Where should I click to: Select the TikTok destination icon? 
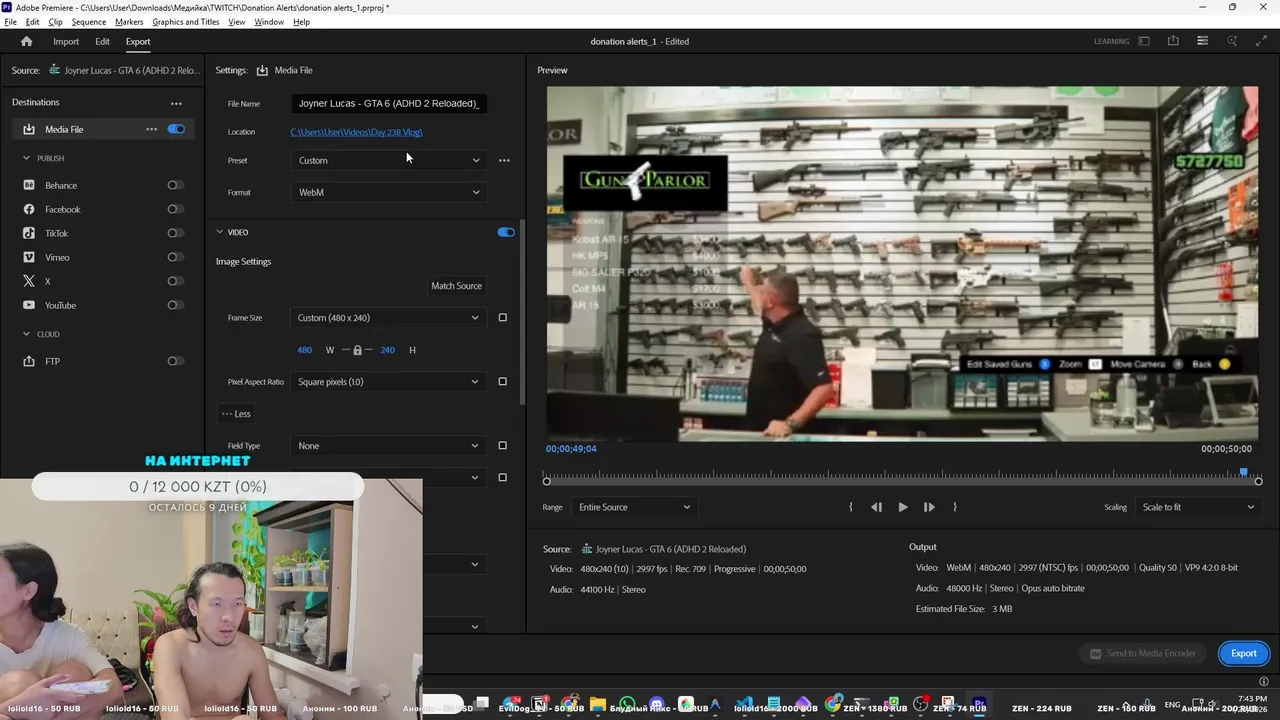[x=29, y=233]
